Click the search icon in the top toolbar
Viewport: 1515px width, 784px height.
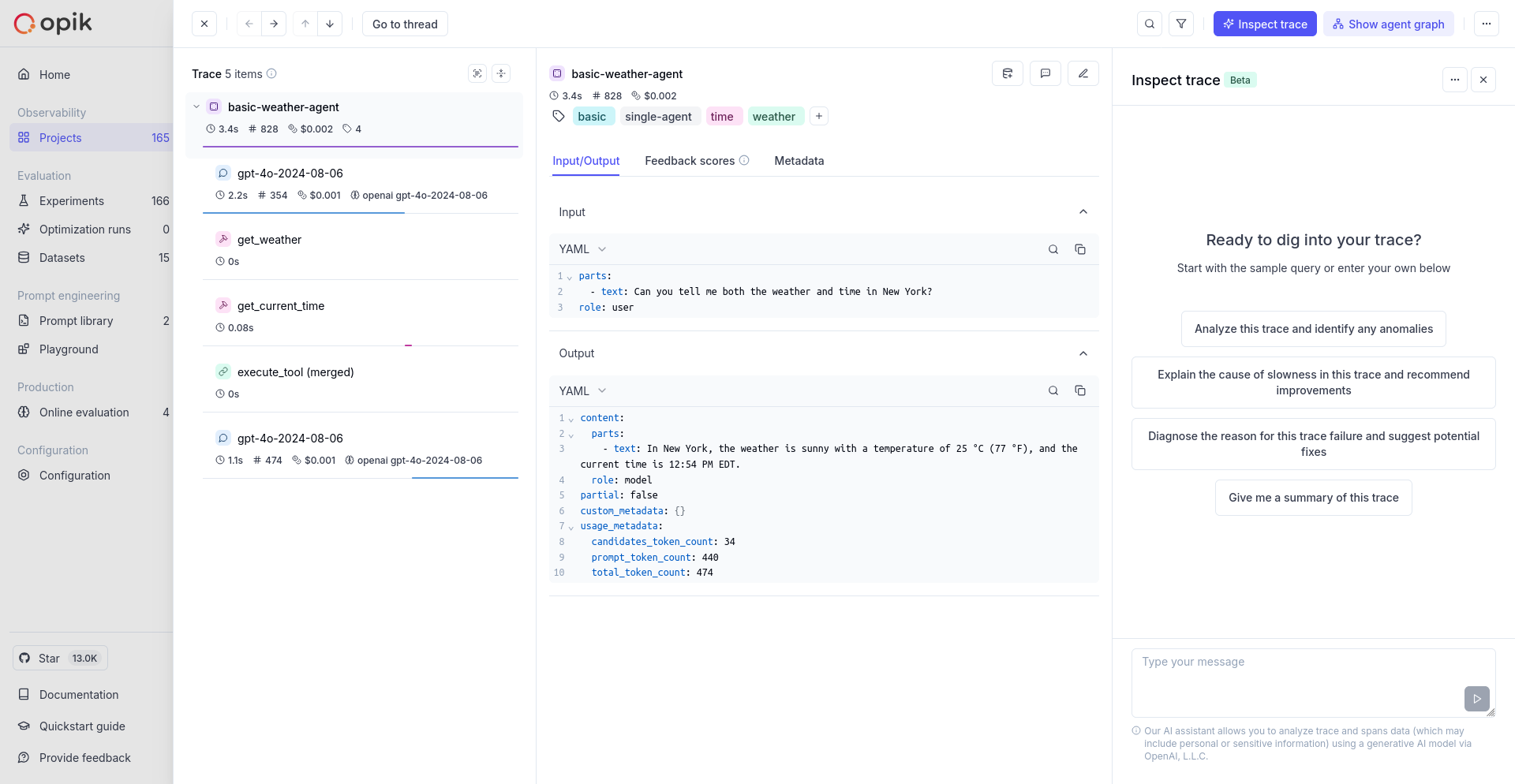click(x=1150, y=24)
